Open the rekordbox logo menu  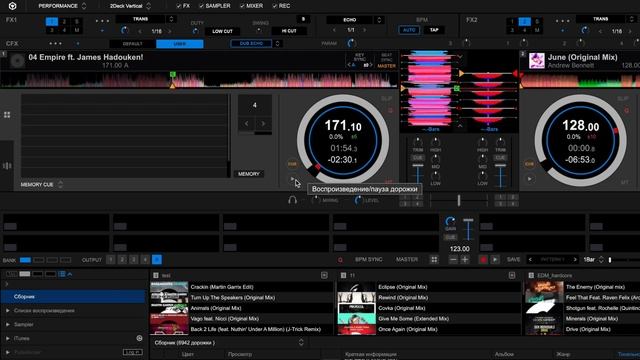pos(12,6)
